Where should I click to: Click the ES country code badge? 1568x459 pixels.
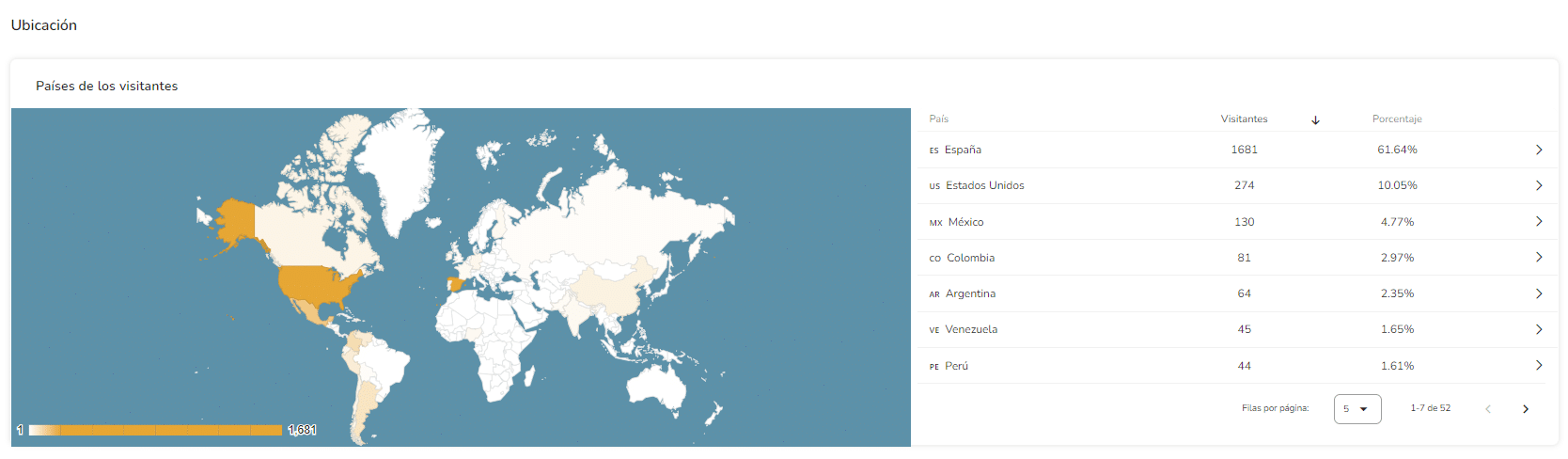[933, 150]
